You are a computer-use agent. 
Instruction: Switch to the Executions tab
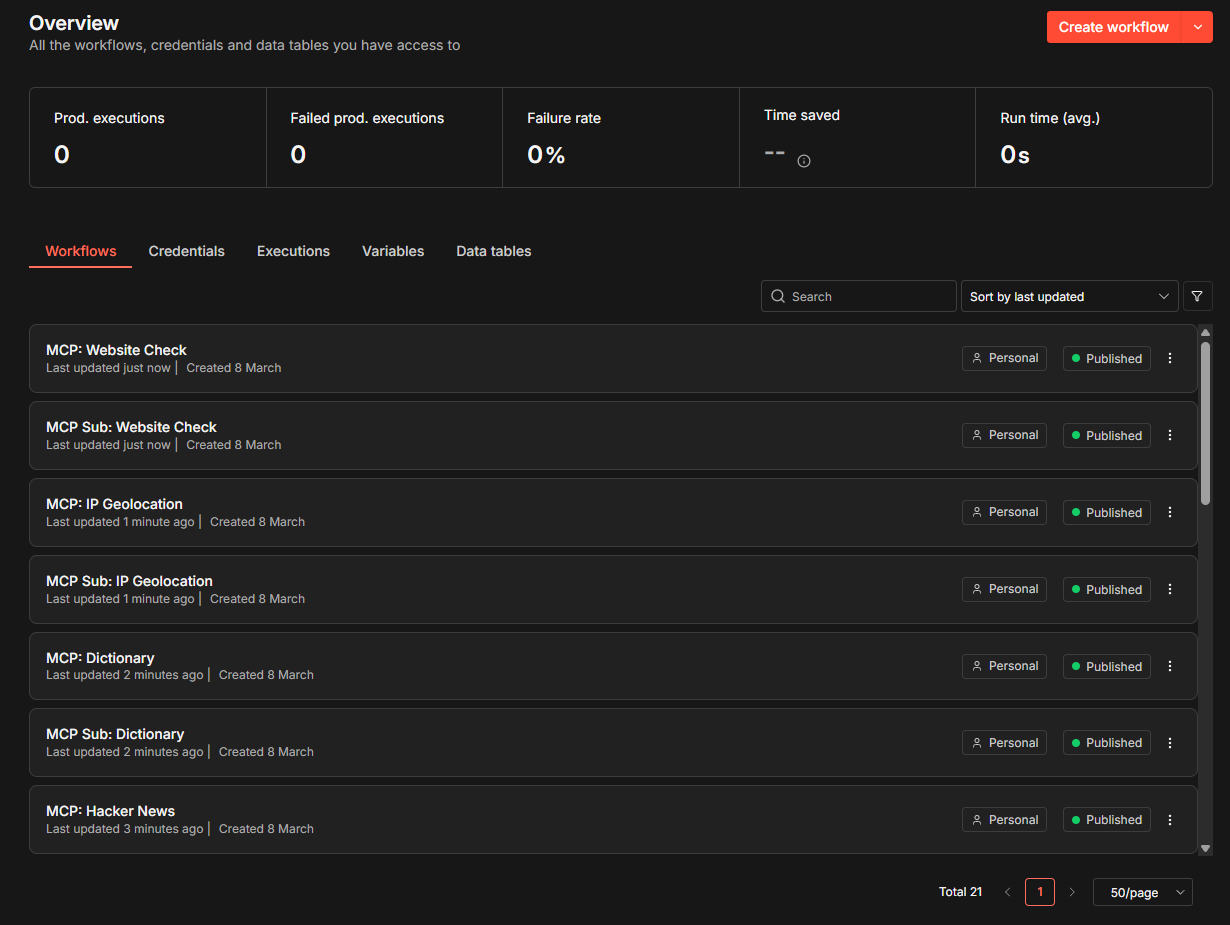[293, 251]
